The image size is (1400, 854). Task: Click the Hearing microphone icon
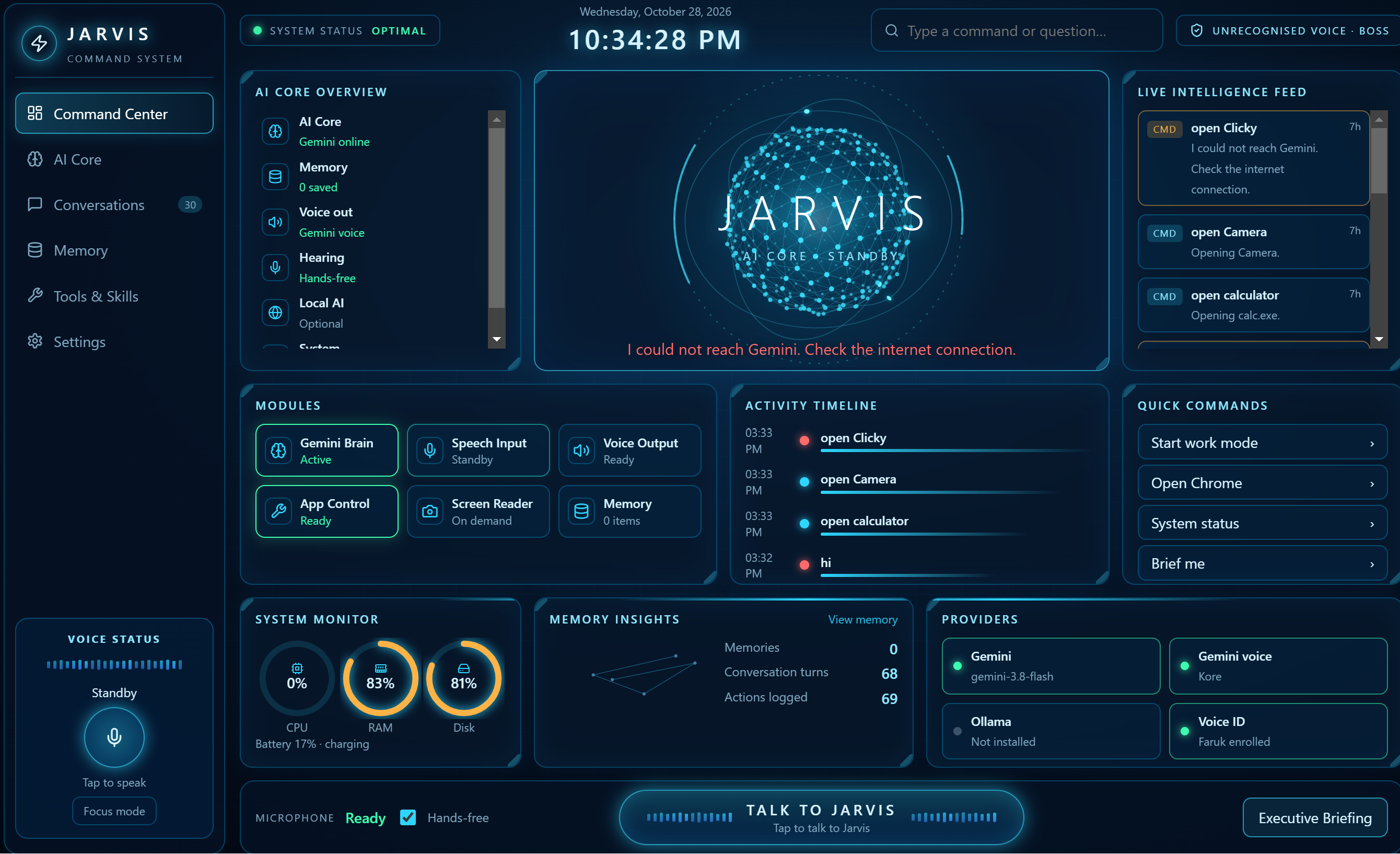275,267
